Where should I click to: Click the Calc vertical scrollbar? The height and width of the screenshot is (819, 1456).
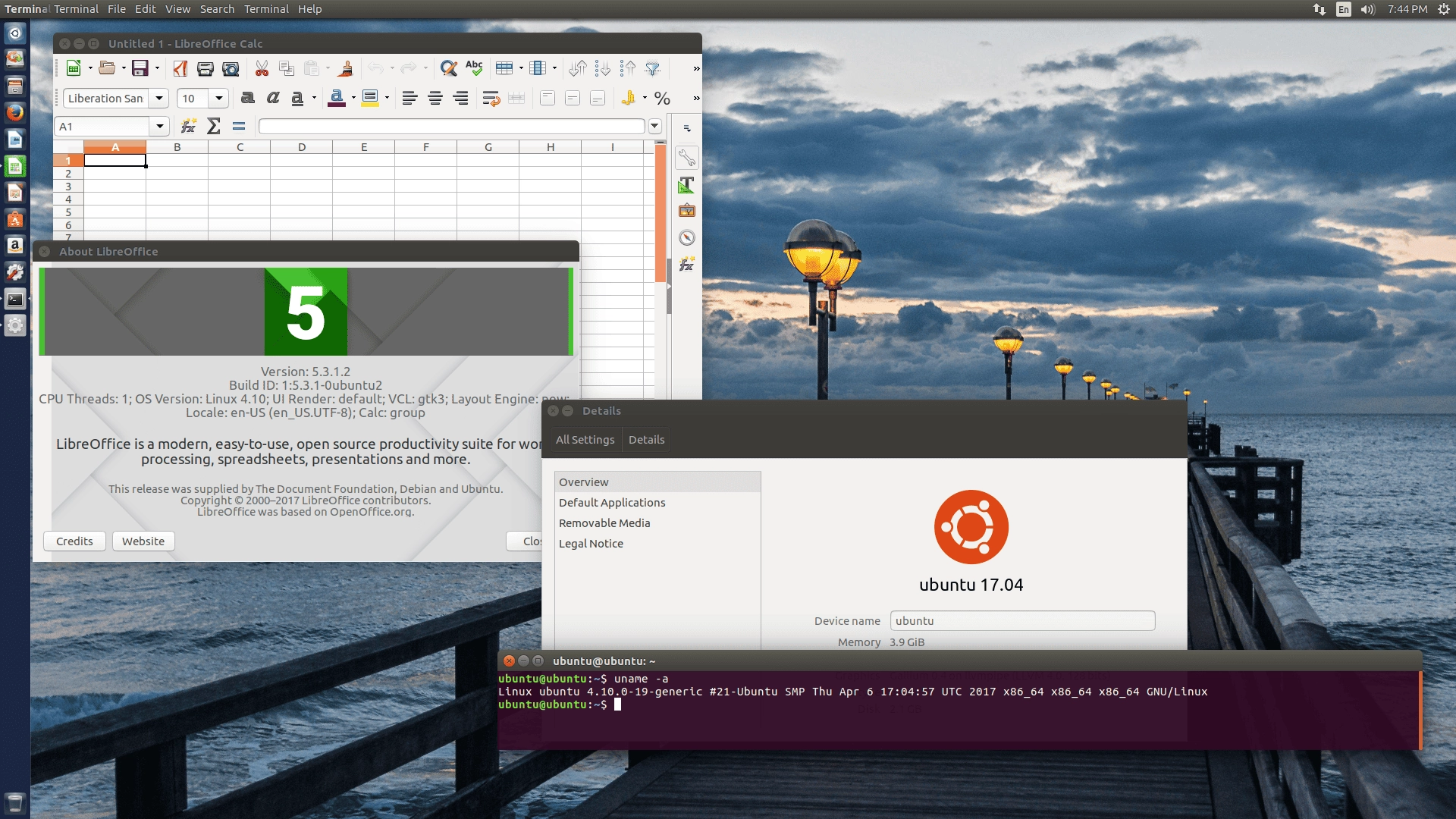click(x=661, y=214)
